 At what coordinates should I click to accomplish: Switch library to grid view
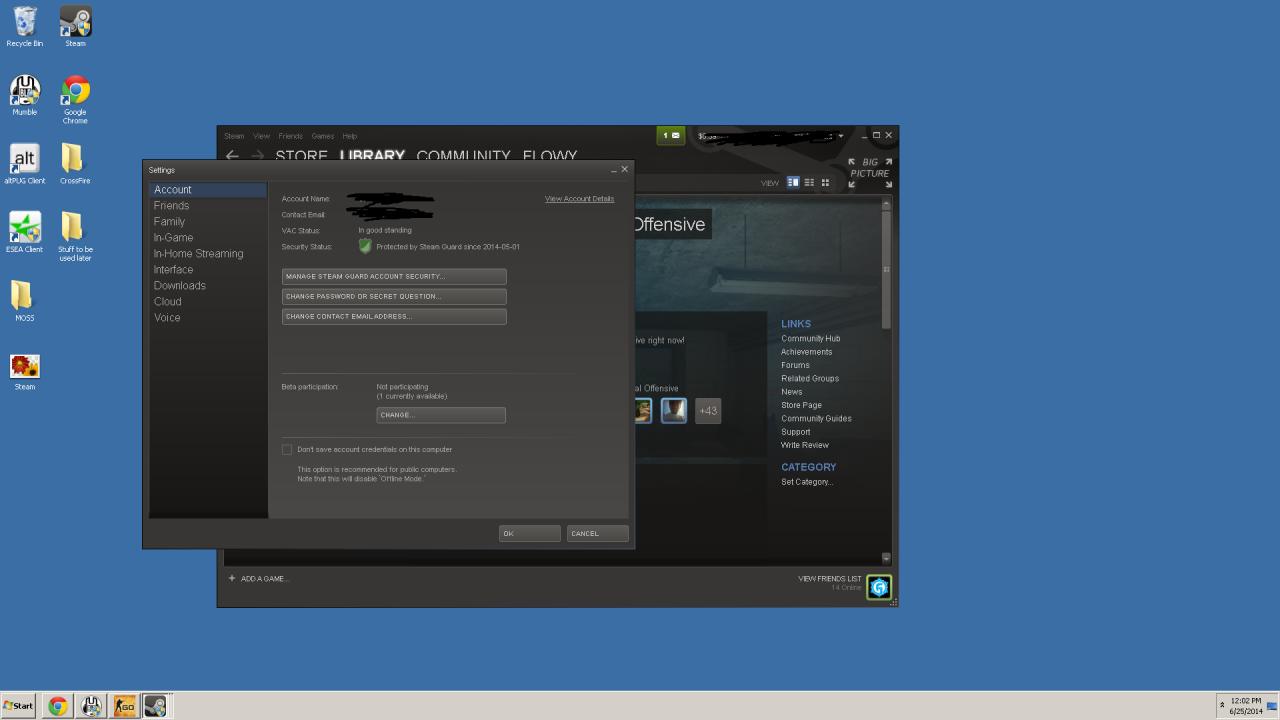click(825, 182)
